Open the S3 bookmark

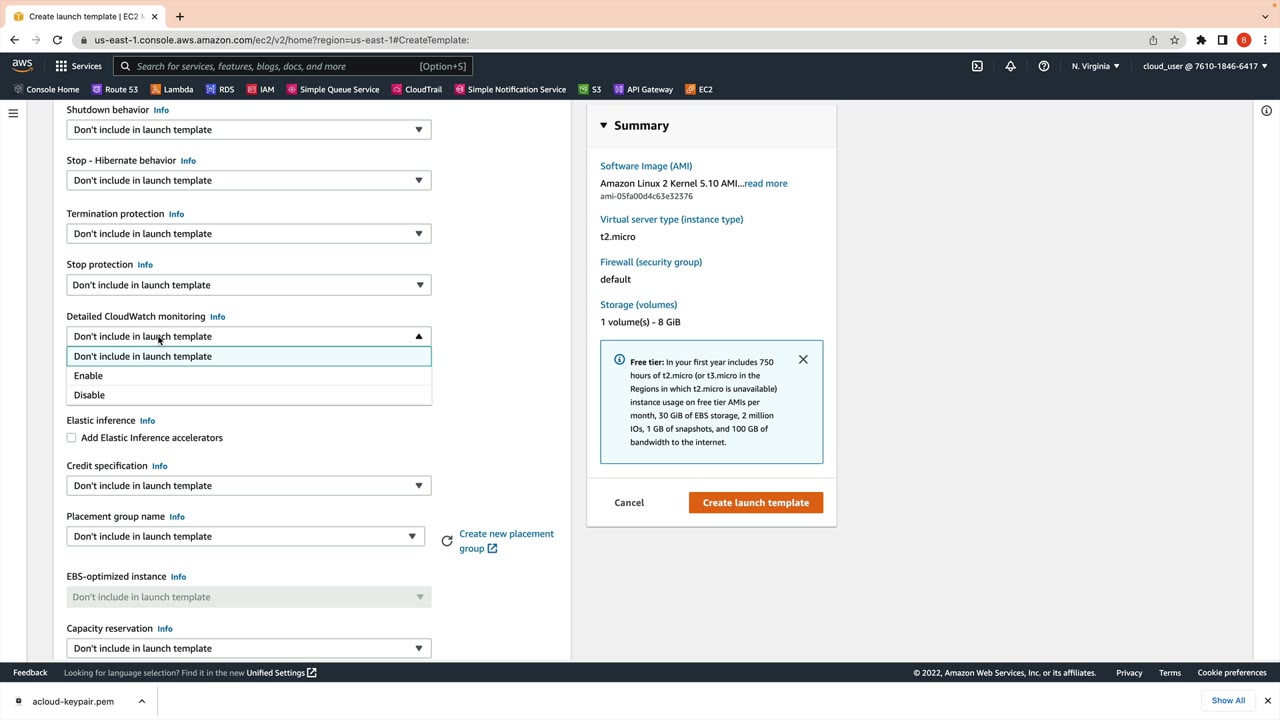tap(590, 89)
